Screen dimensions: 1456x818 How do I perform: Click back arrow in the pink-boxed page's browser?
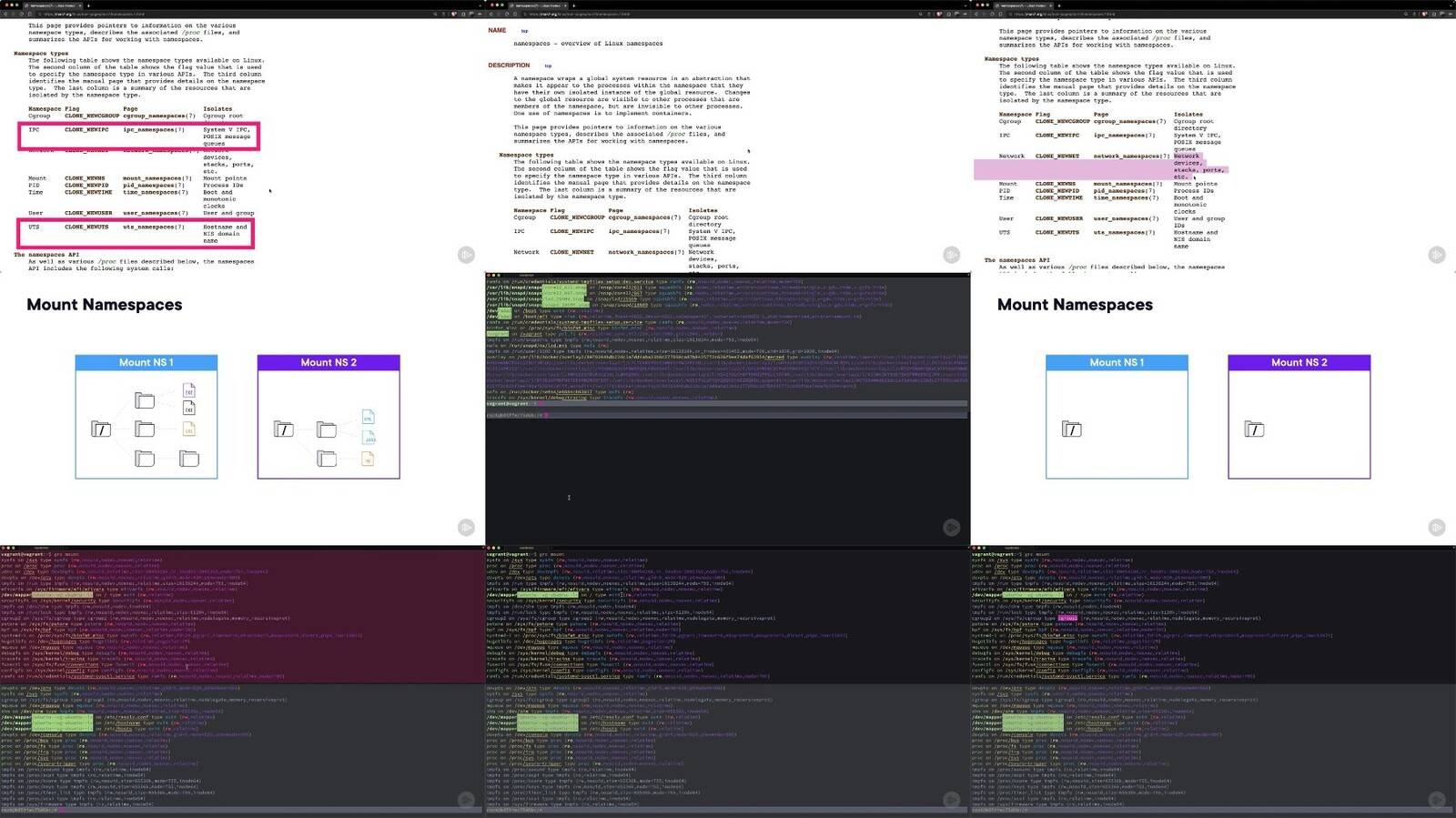tap(5, 14)
